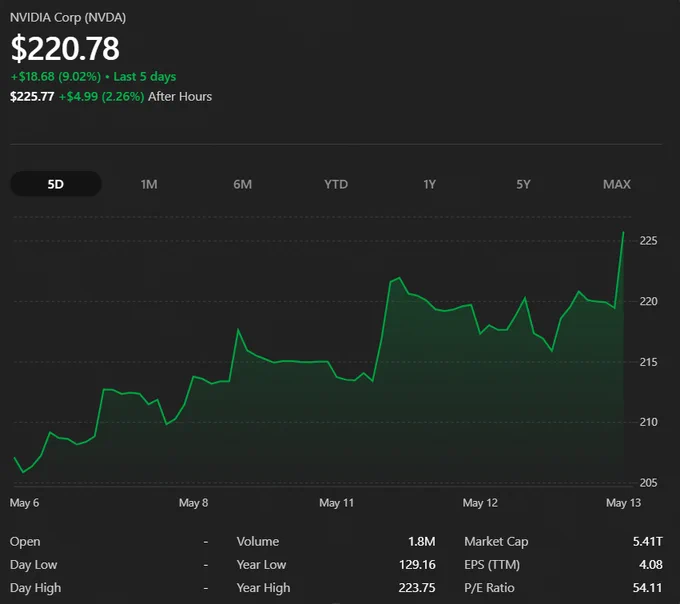Show the MAX chart range
This screenshot has width=680, height=604.
tap(617, 184)
